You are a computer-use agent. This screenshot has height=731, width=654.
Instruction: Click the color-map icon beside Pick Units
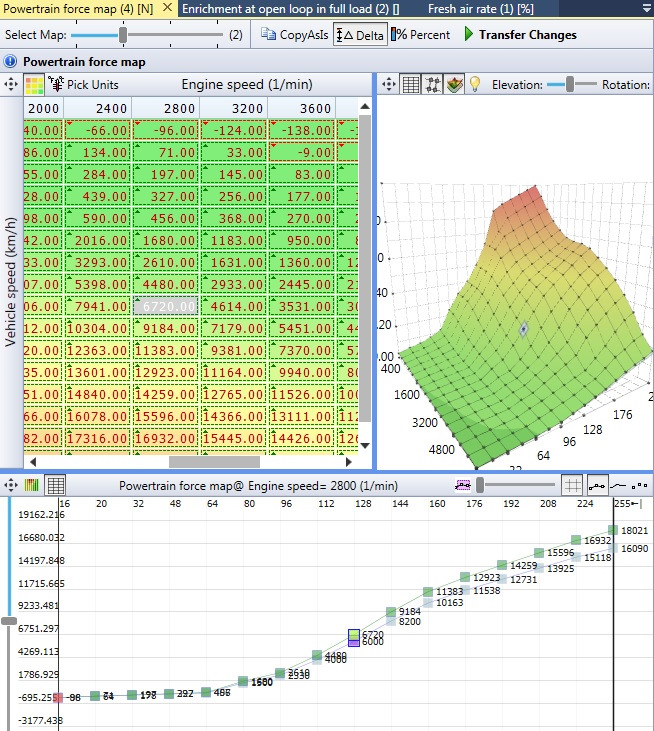coord(34,85)
